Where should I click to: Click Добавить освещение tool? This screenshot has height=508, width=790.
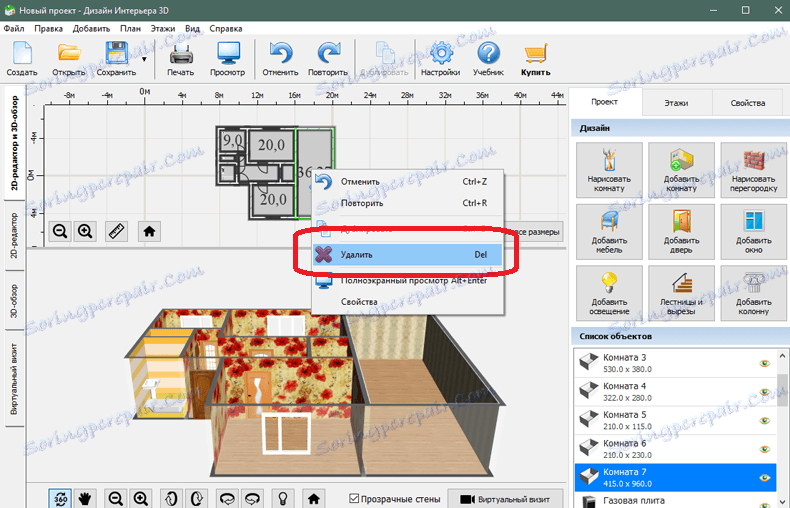pyautogui.click(x=609, y=293)
